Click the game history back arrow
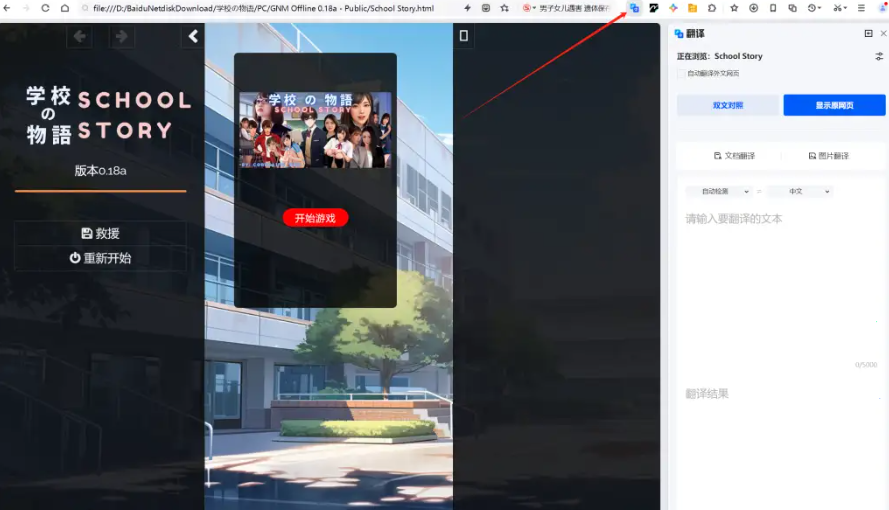This screenshot has height=510, width=889. coord(80,37)
